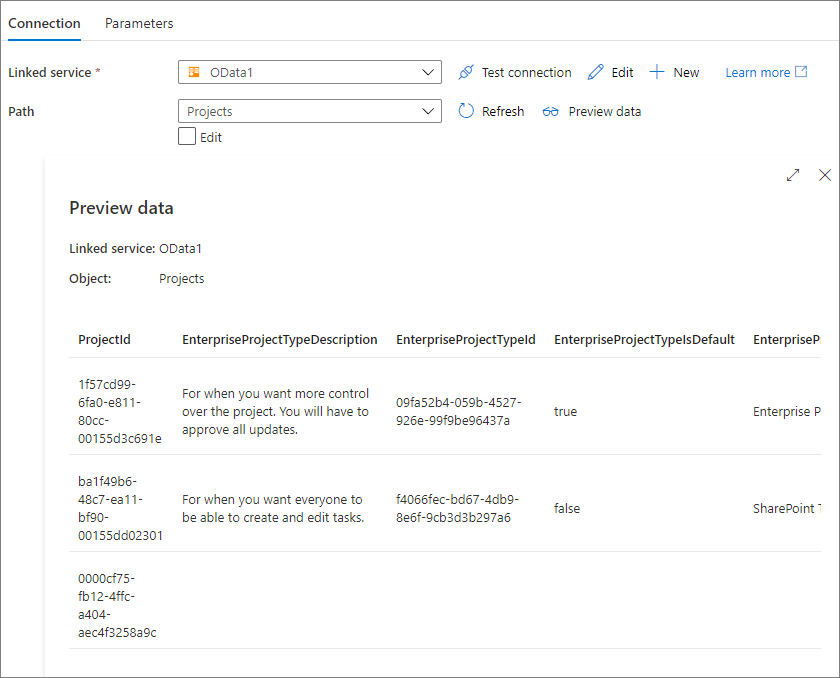The height and width of the screenshot is (678, 840).
Task: Select the Connection tab
Action: point(44,23)
